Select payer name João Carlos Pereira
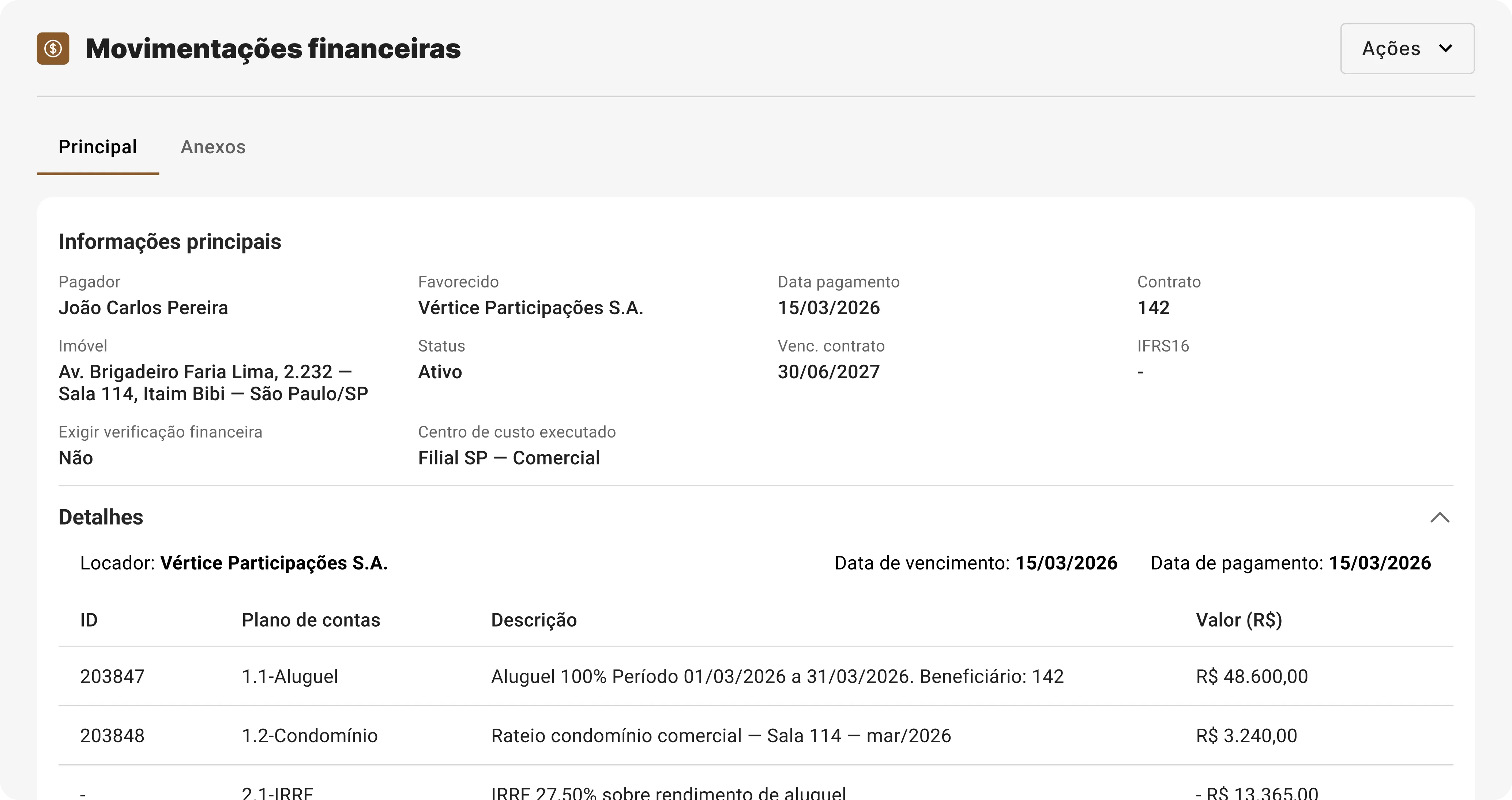The height and width of the screenshot is (800, 1512). [x=143, y=308]
